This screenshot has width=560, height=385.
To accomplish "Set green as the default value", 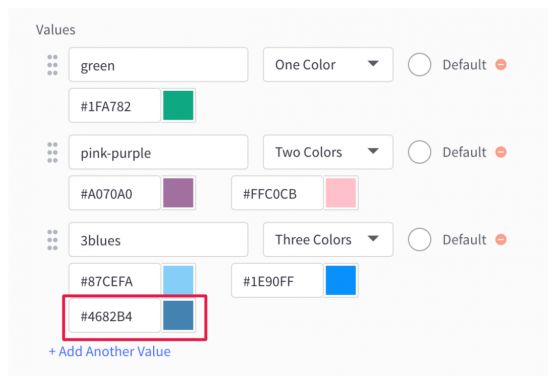I will tap(419, 65).
